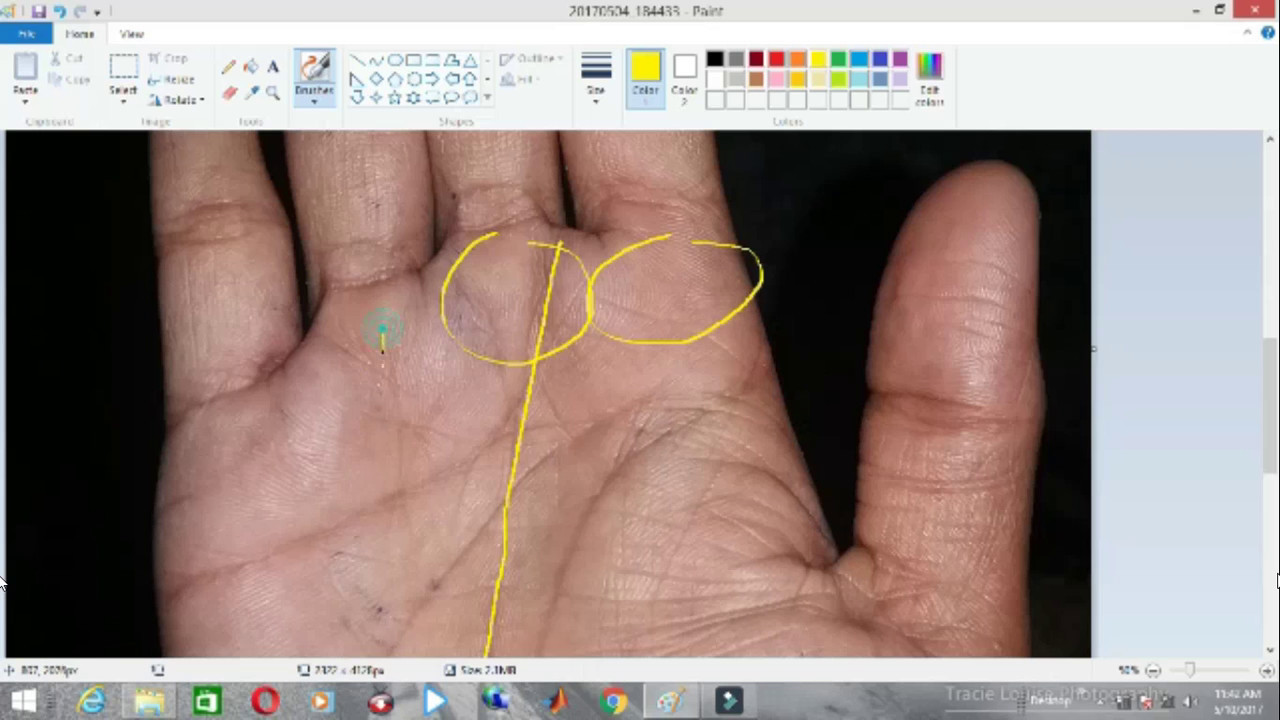Choose the orange color swatch

click(797, 60)
